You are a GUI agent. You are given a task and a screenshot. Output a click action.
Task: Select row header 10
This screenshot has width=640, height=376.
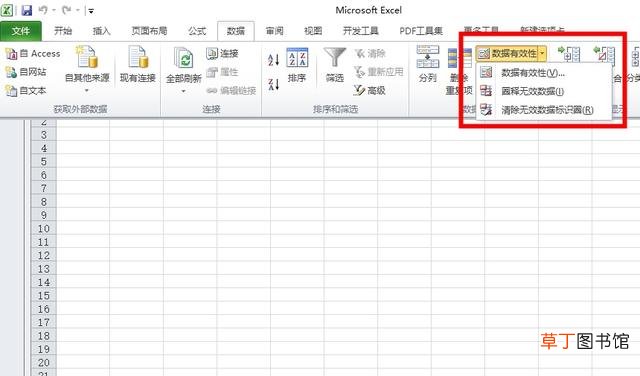(x=44, y=229)
